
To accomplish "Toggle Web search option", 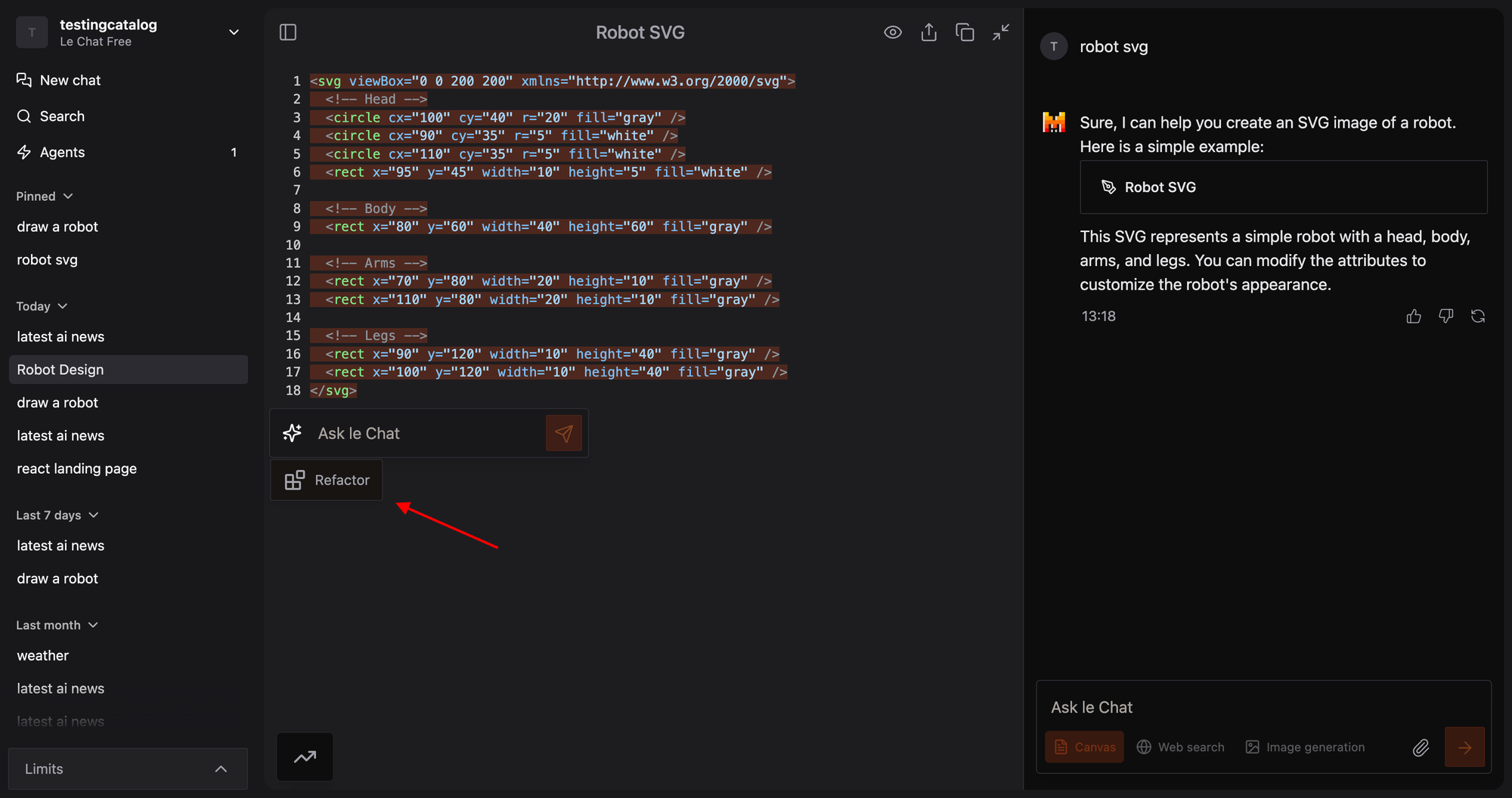I will click(x=1181, y=747).
